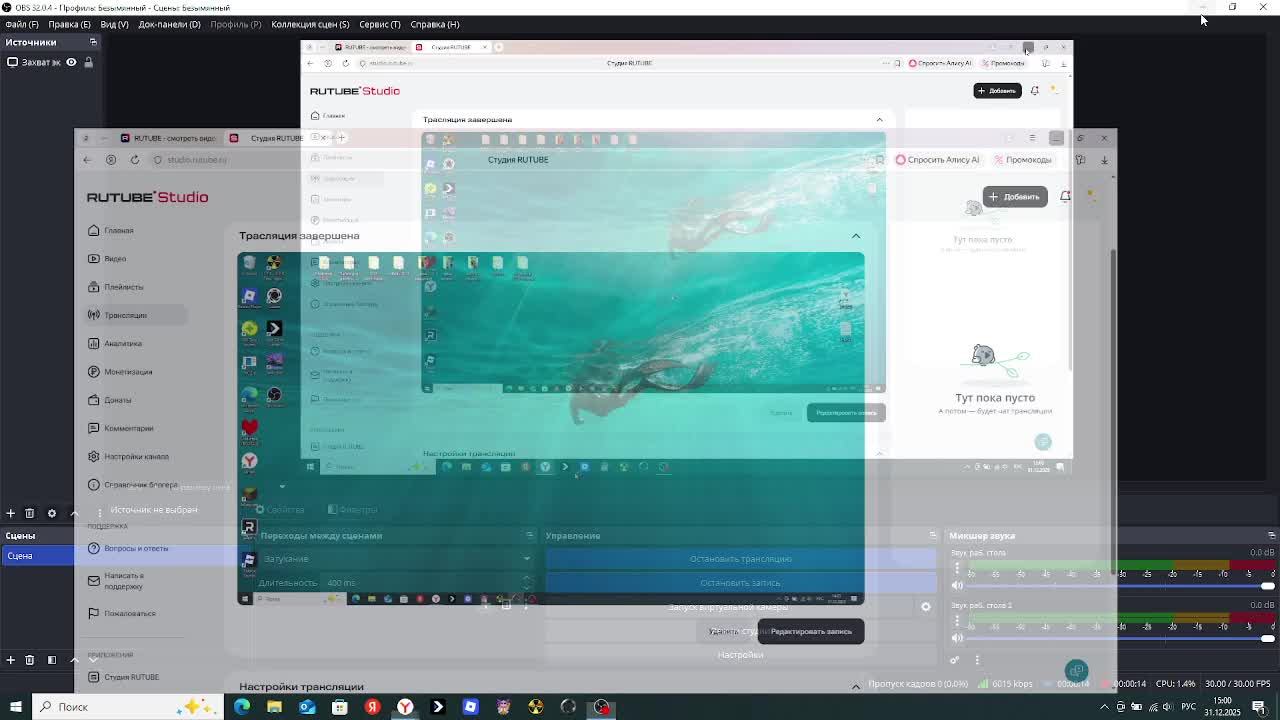Add a new source with plus icon
The height and width of the screenshot is (720, 1280).
click(x=10, y=513)
